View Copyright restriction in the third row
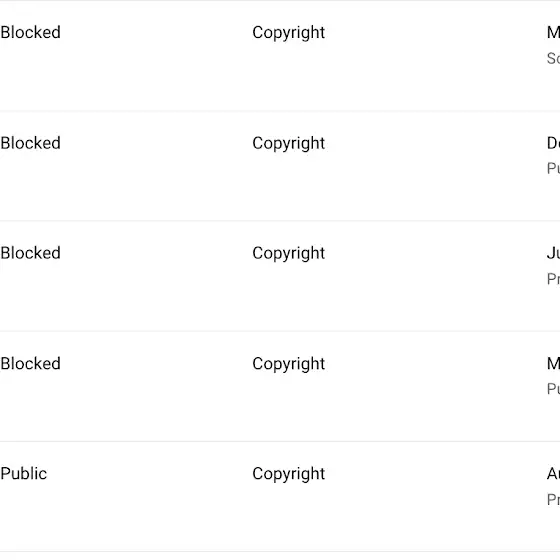The width and height of the screenshot is (560, 560). coord(289,254)
